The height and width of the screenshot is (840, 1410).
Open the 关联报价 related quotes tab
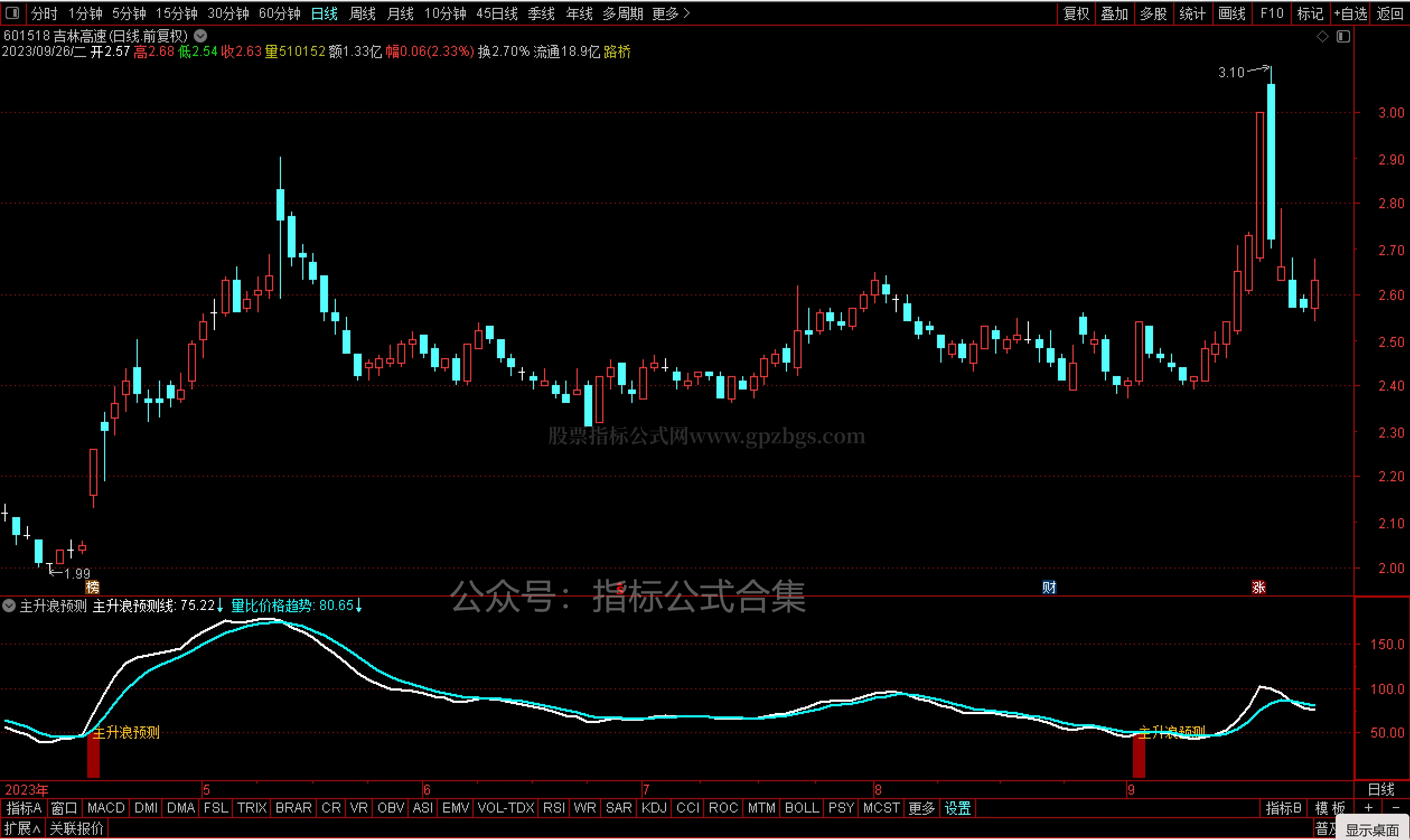[x=77, y=830]
